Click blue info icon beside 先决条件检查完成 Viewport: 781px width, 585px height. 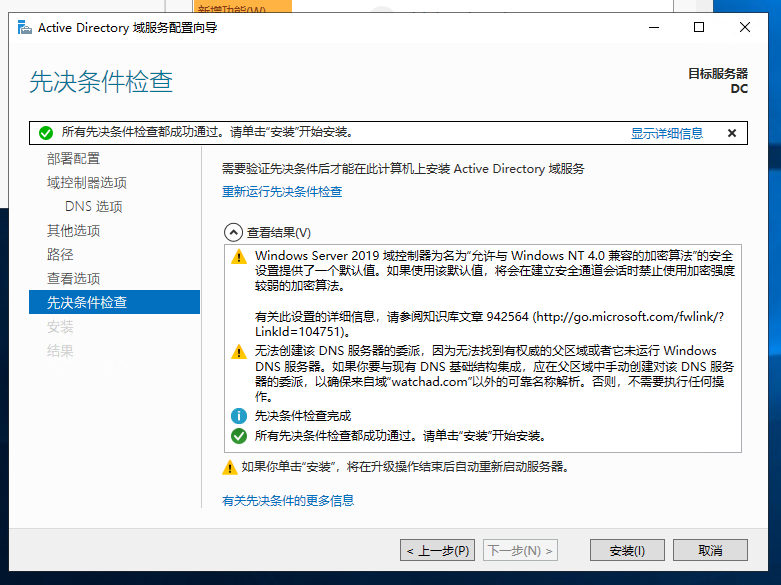click(x=238, y=416)
